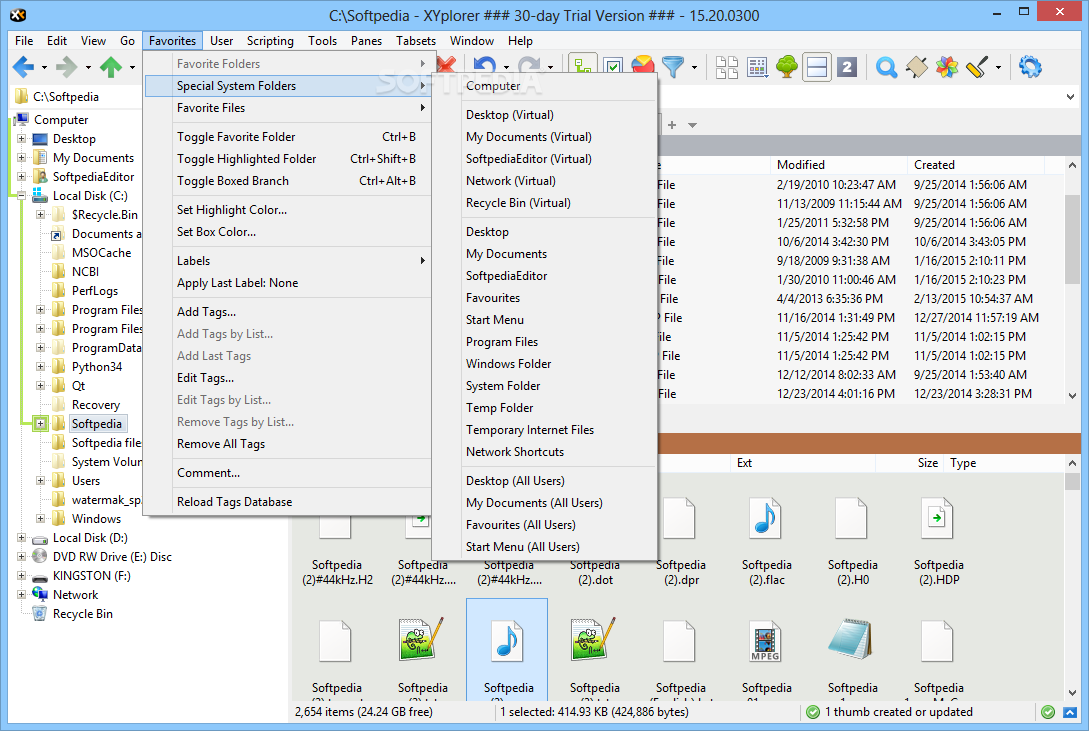The width and height of the screenshot is (1089, 731).
Task: Click the colorful pinwheel Color Filters icon
Action: point(947,67)
